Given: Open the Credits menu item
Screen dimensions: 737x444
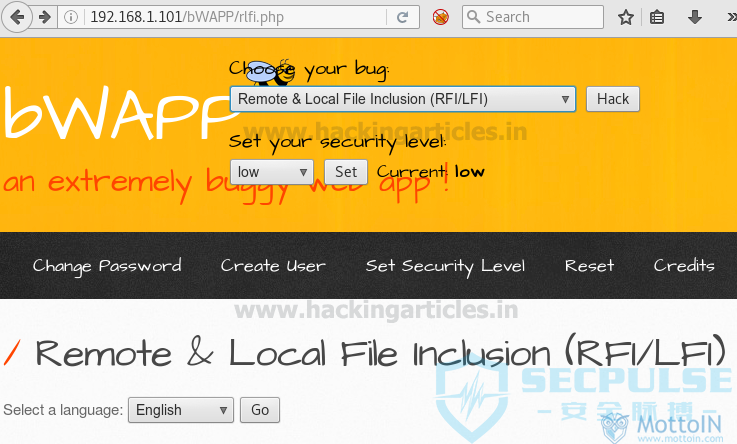Looking at the screenshot, I should click(x=684, y=266).
